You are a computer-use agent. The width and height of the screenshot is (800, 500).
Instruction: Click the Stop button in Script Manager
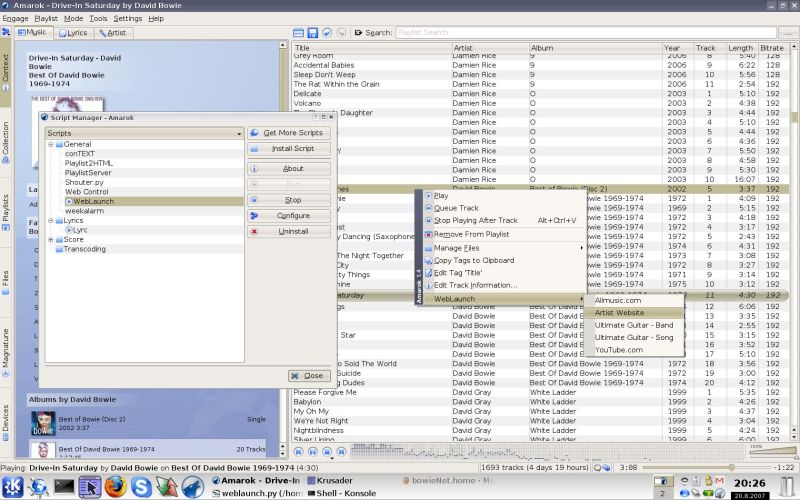point(289,200)
